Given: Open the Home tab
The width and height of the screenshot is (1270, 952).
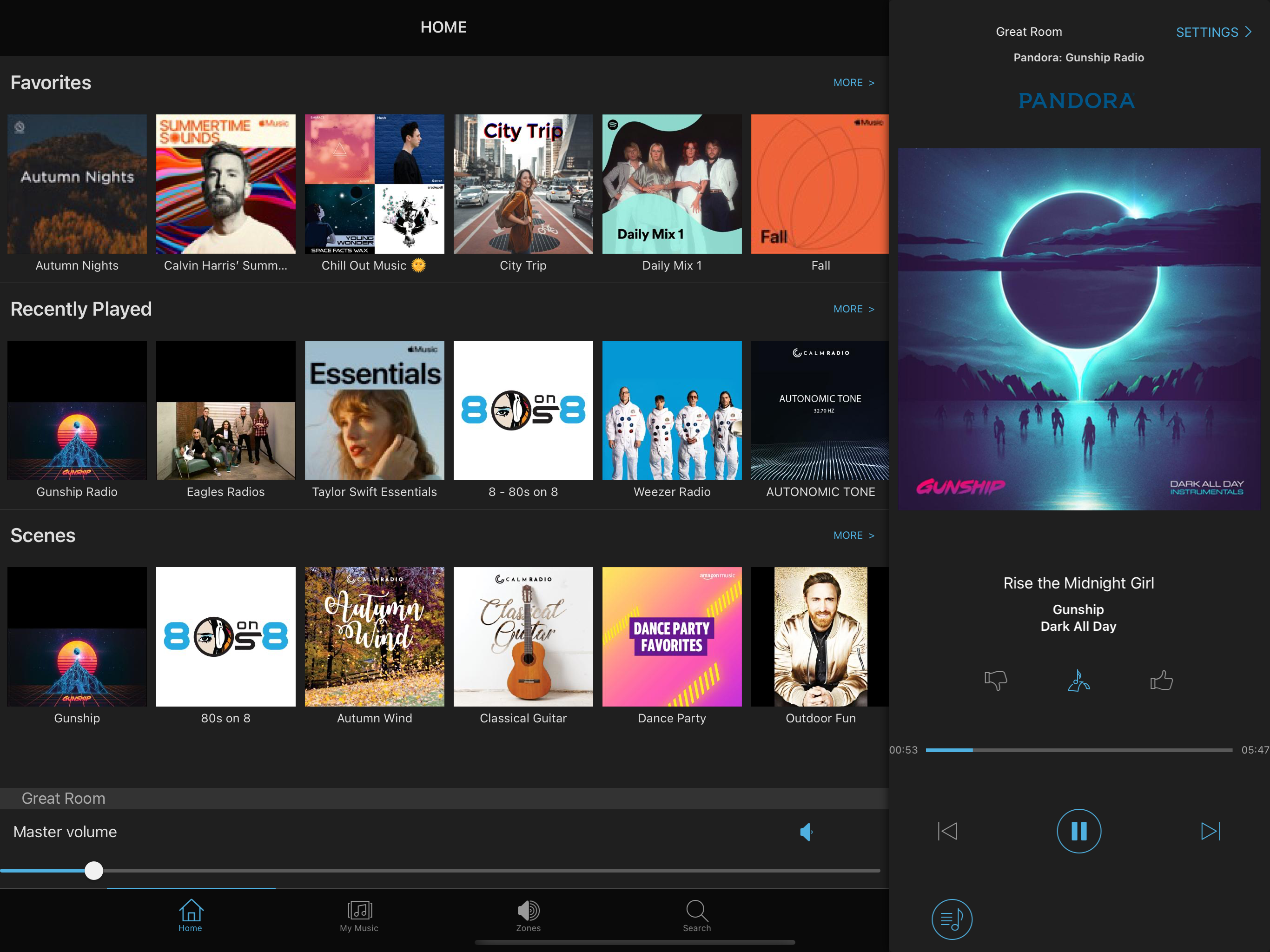Looking at the screenshot, I should click(190, 915).
